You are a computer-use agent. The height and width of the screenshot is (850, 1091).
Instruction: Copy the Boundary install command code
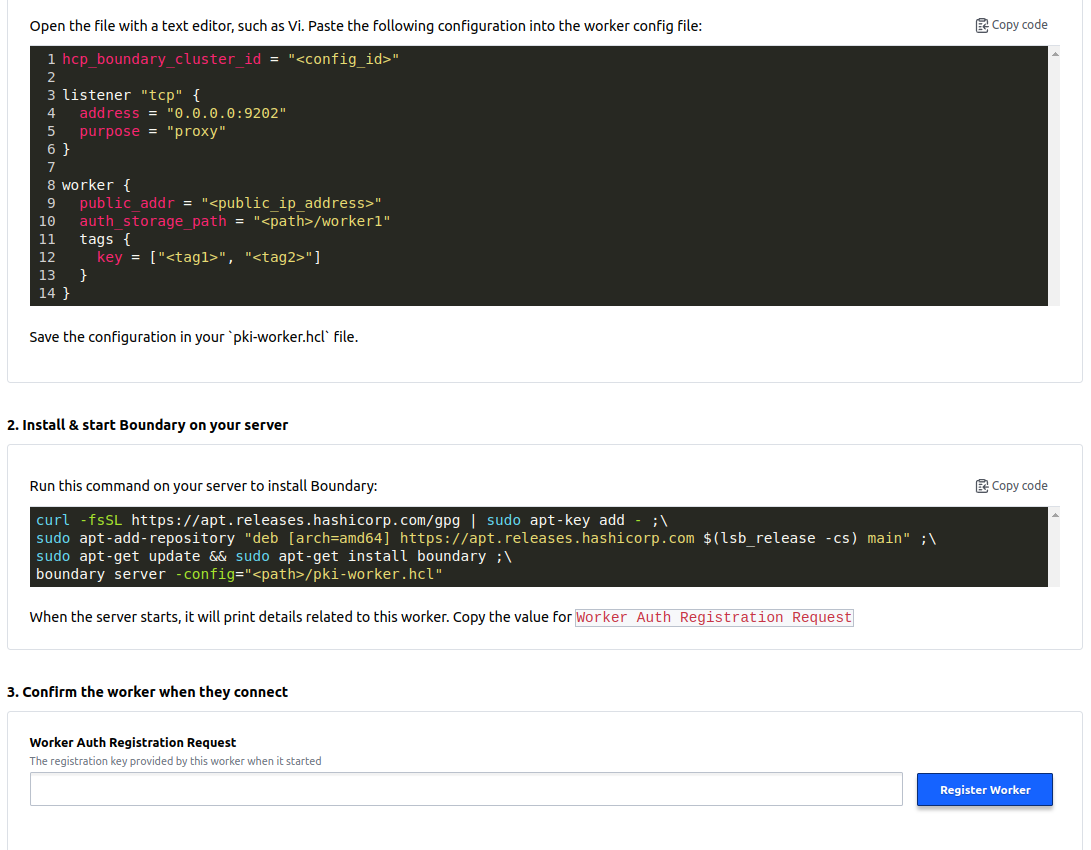1011,486
